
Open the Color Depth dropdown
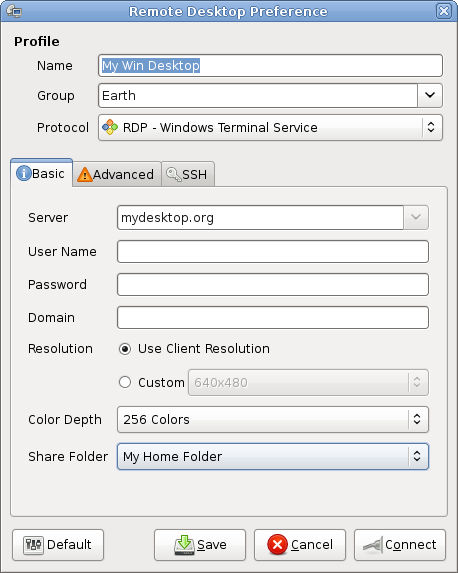273,420
